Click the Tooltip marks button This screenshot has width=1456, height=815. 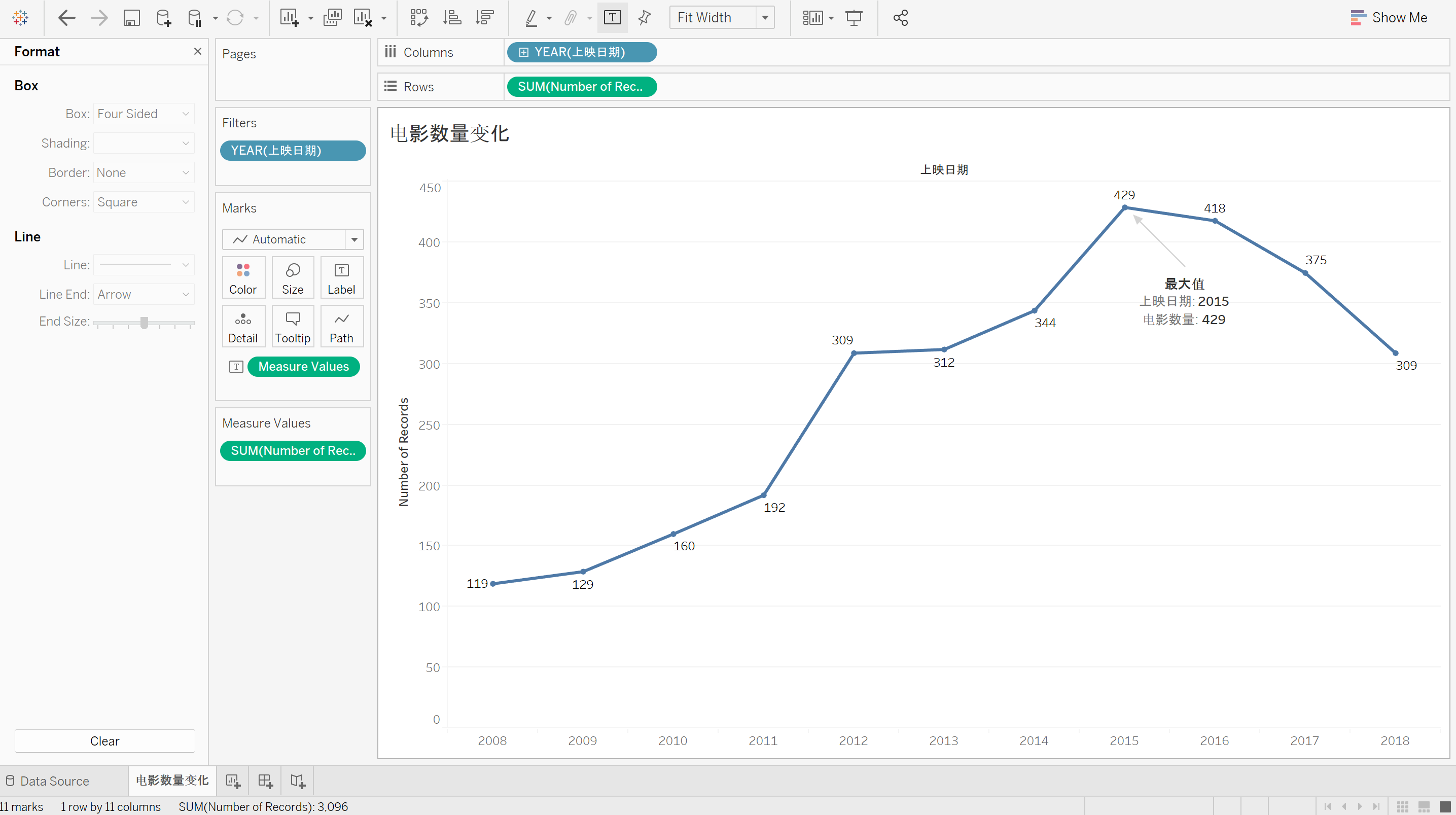[292, 326]
